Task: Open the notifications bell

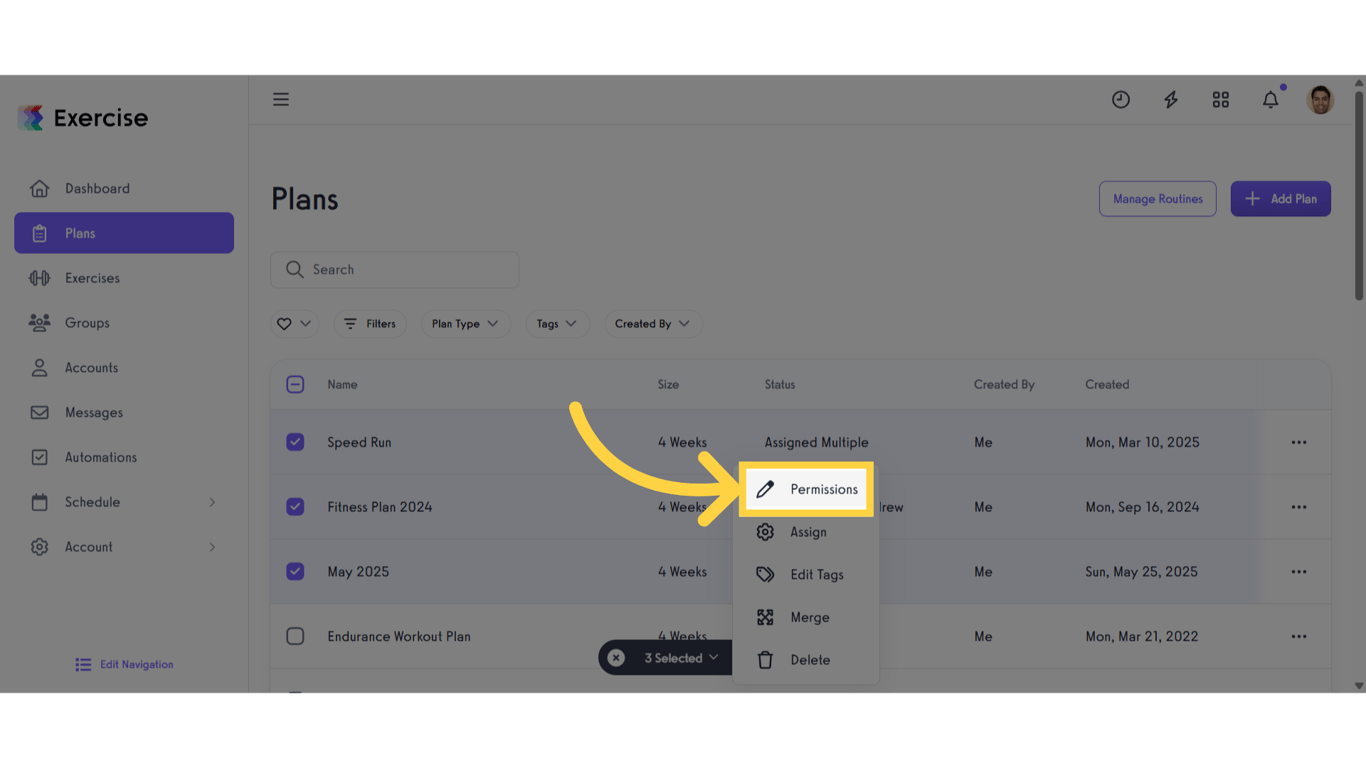Action: tap(1270, 99)
